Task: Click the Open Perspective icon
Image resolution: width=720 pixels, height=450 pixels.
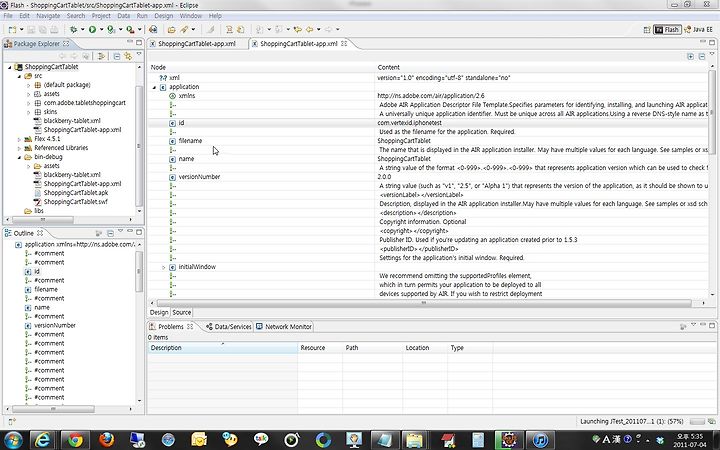Action: tap(647, 30)
